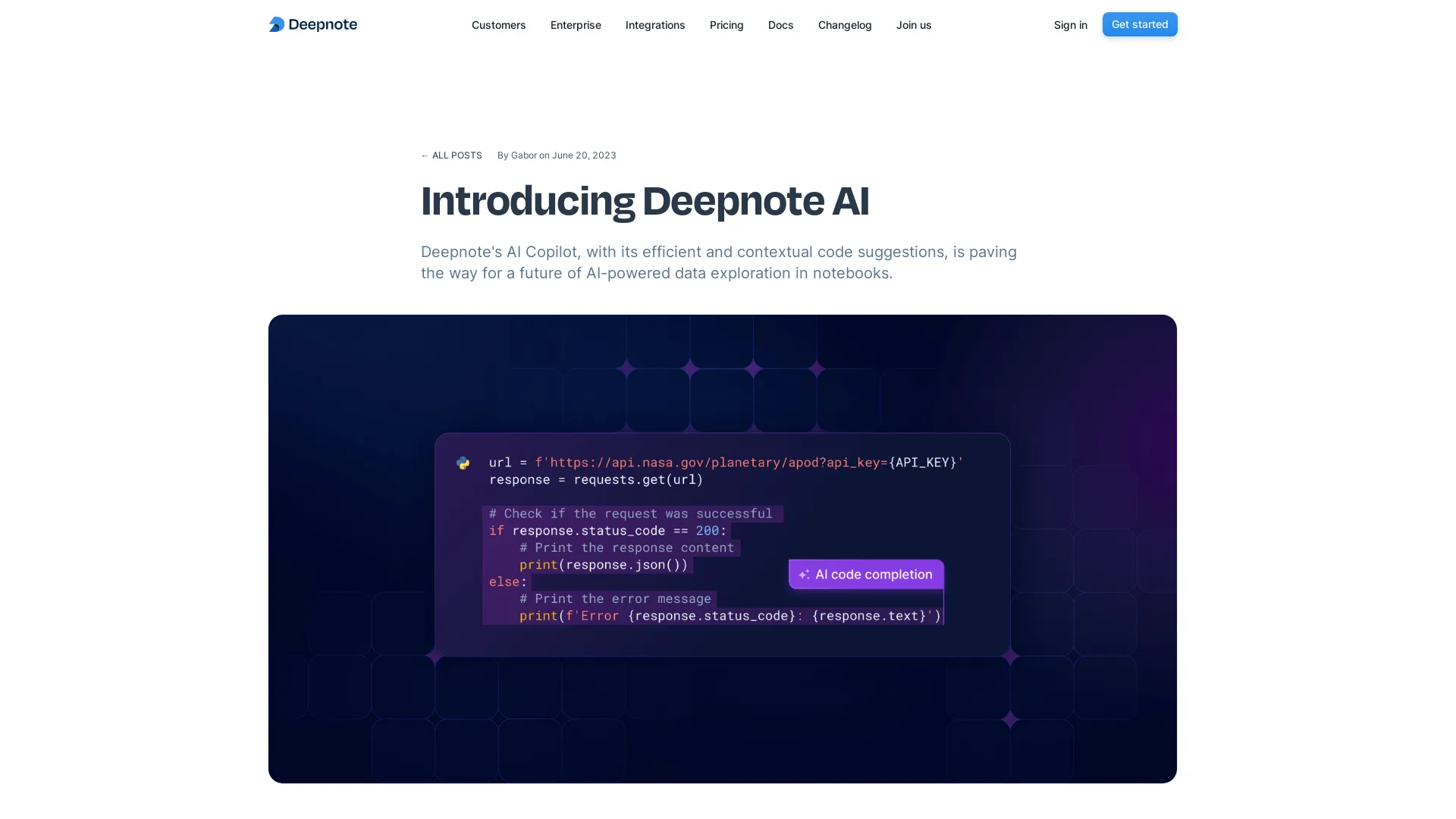The height and width of the screenshot is (819, 1456).
Task: Click the 'url =' NASA API code line
Action: pyautogui.click(x=726, y=463)
